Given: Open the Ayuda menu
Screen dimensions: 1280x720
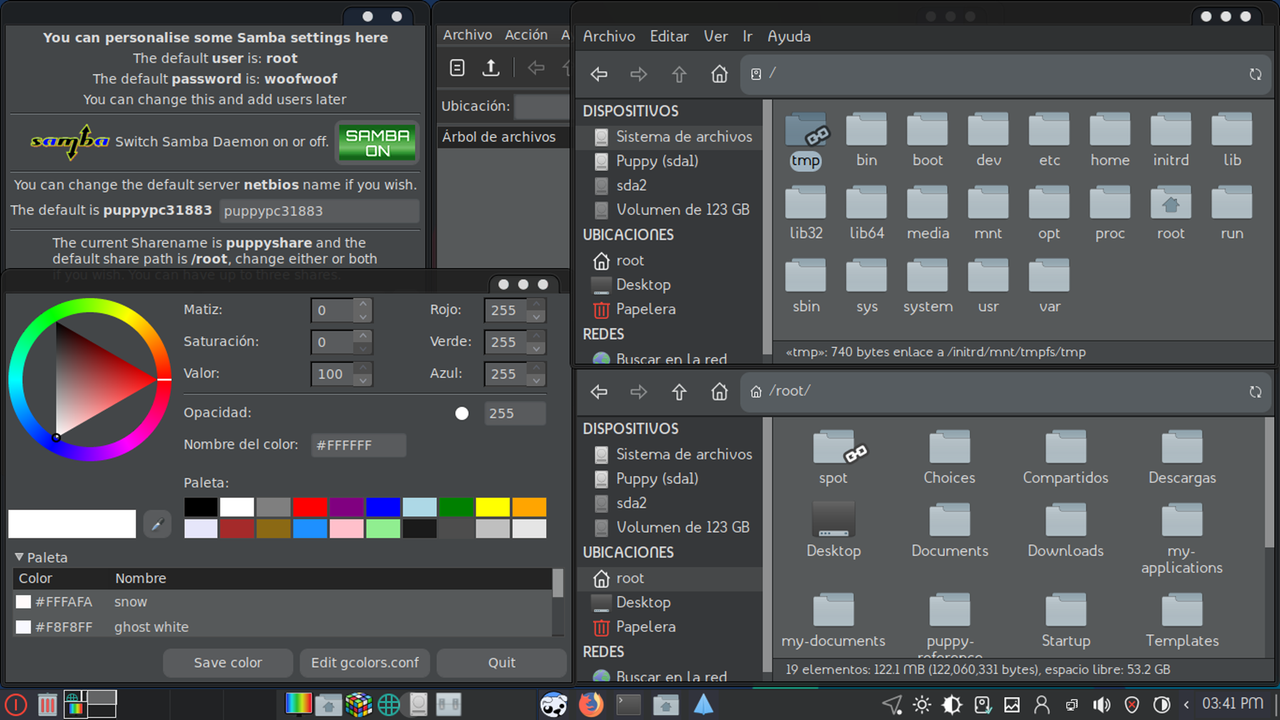Looking at the screenshot, I should coord(789,36).
